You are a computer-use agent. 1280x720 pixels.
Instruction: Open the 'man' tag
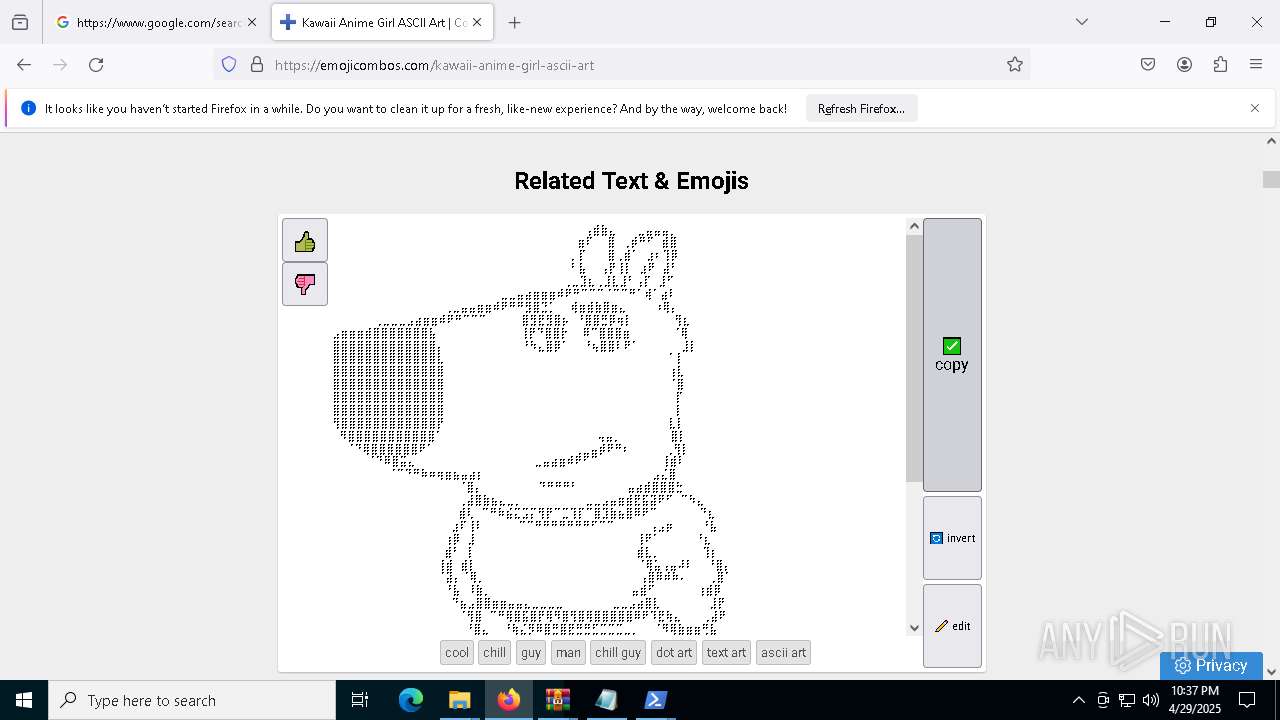pos(568,653)
